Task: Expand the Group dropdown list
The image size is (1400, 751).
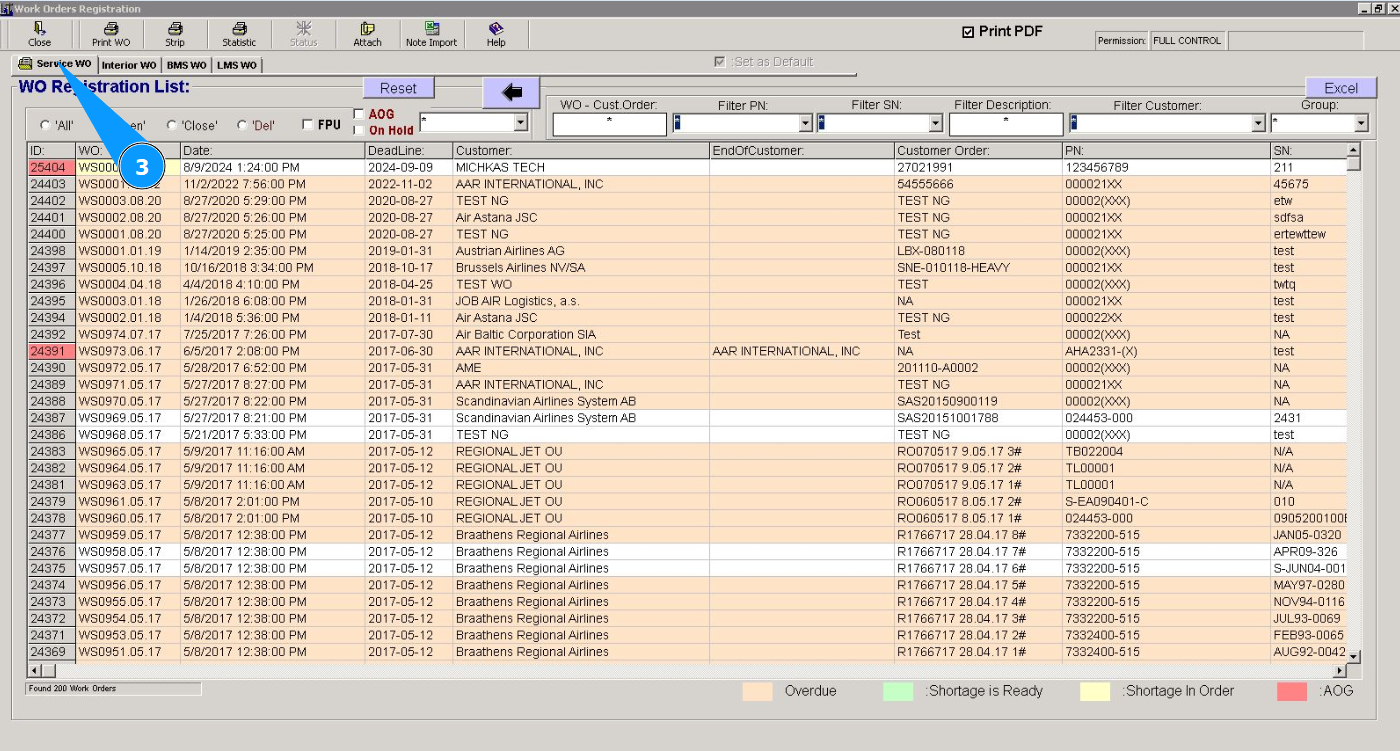Action: point(1360,124)
